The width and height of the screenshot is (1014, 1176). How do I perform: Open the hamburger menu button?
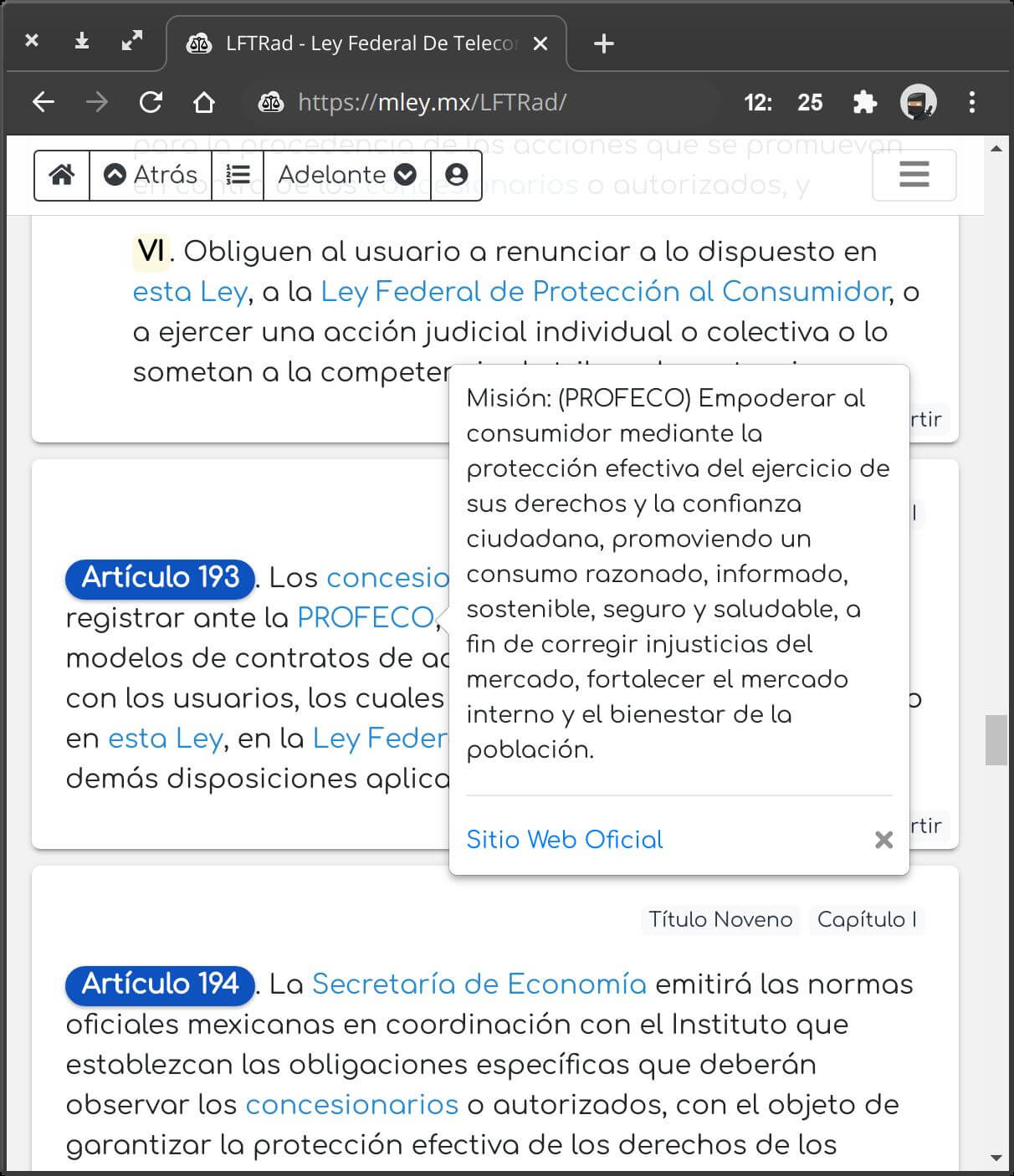(x=914, y=175)
